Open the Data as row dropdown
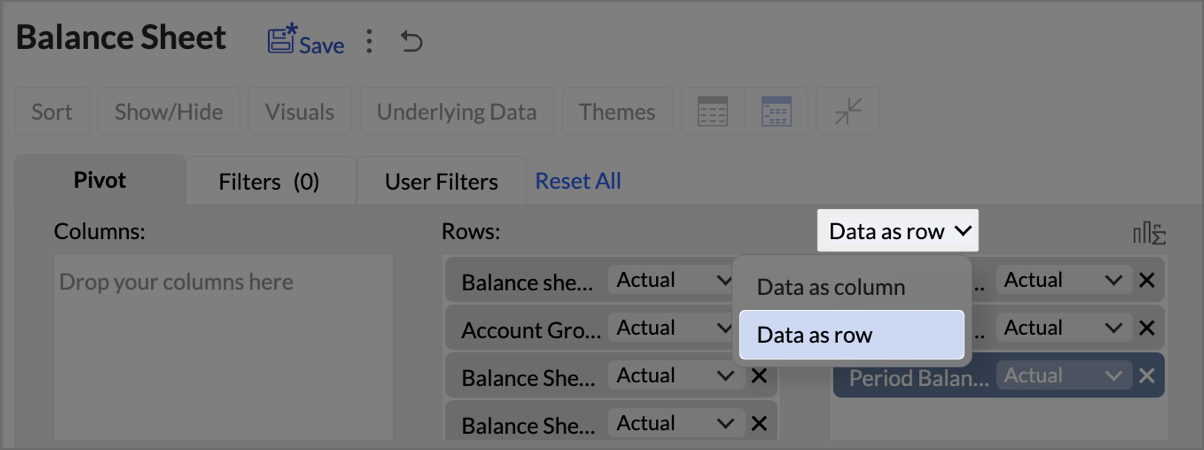1204x450 pixels. point(898,231)
